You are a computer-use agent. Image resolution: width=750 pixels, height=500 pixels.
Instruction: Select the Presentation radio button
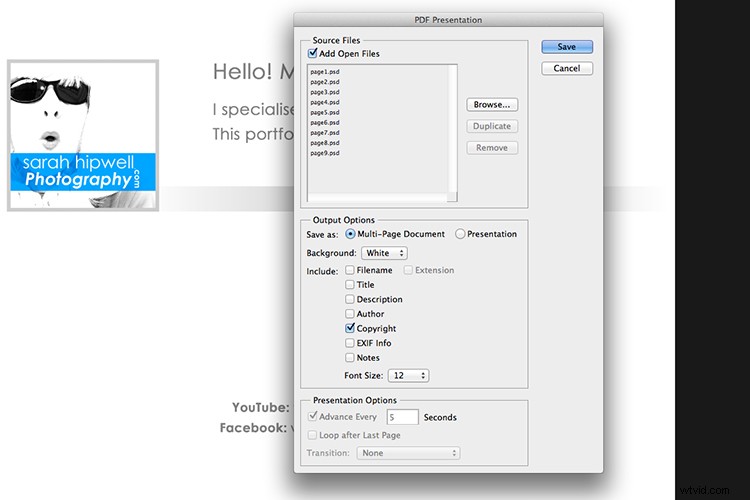tap(460, 234)
